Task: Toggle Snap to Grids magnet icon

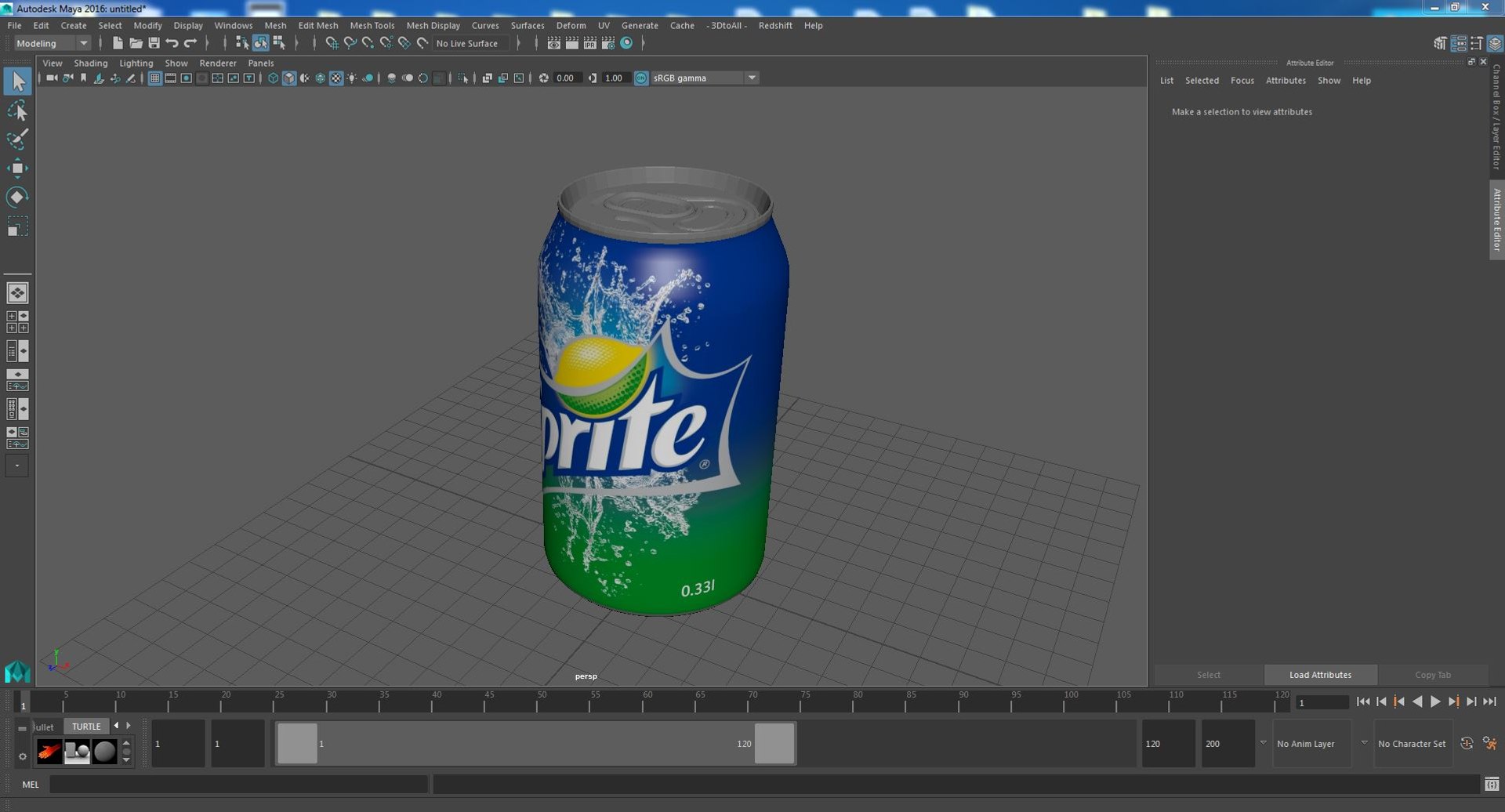Action: click(332, 43)
